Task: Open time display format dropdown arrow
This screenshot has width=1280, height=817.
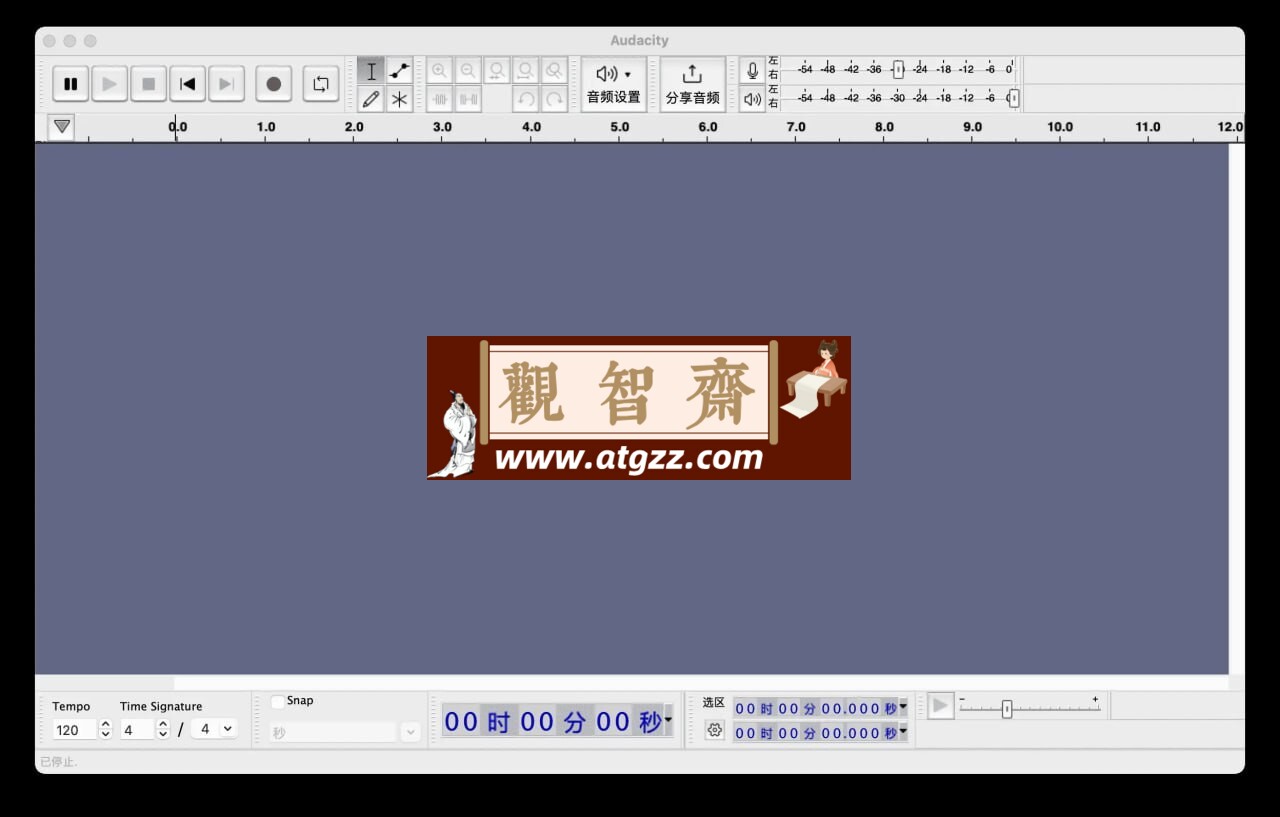Action: point(668,720)
